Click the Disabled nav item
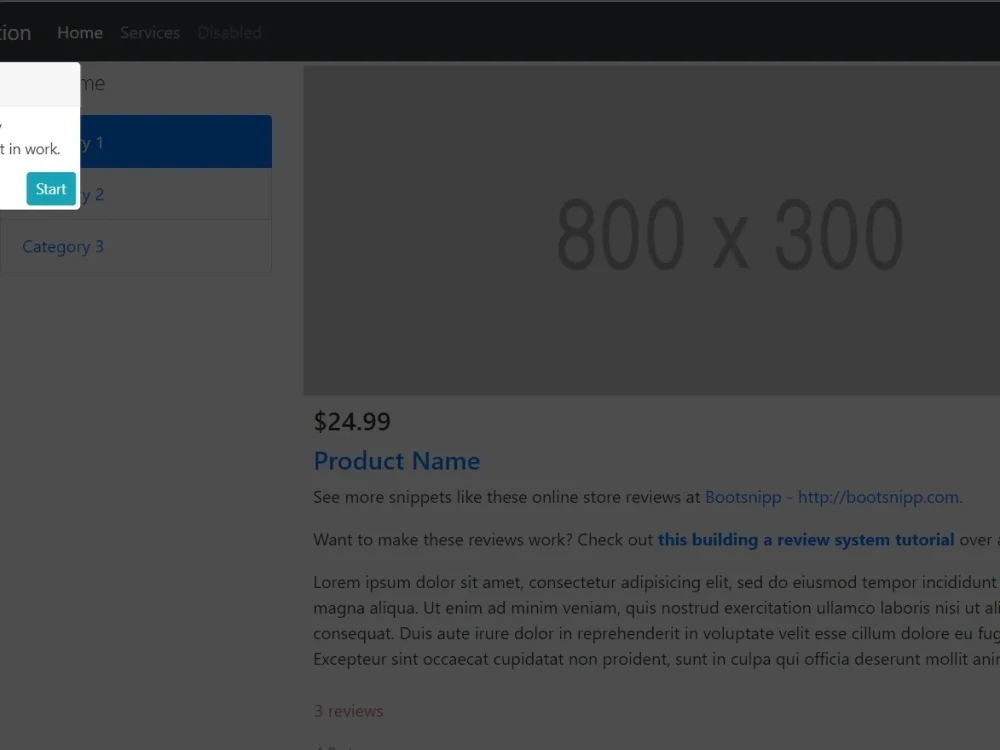The height and width of the screenshot is (750, 1000). pos(230,33)
